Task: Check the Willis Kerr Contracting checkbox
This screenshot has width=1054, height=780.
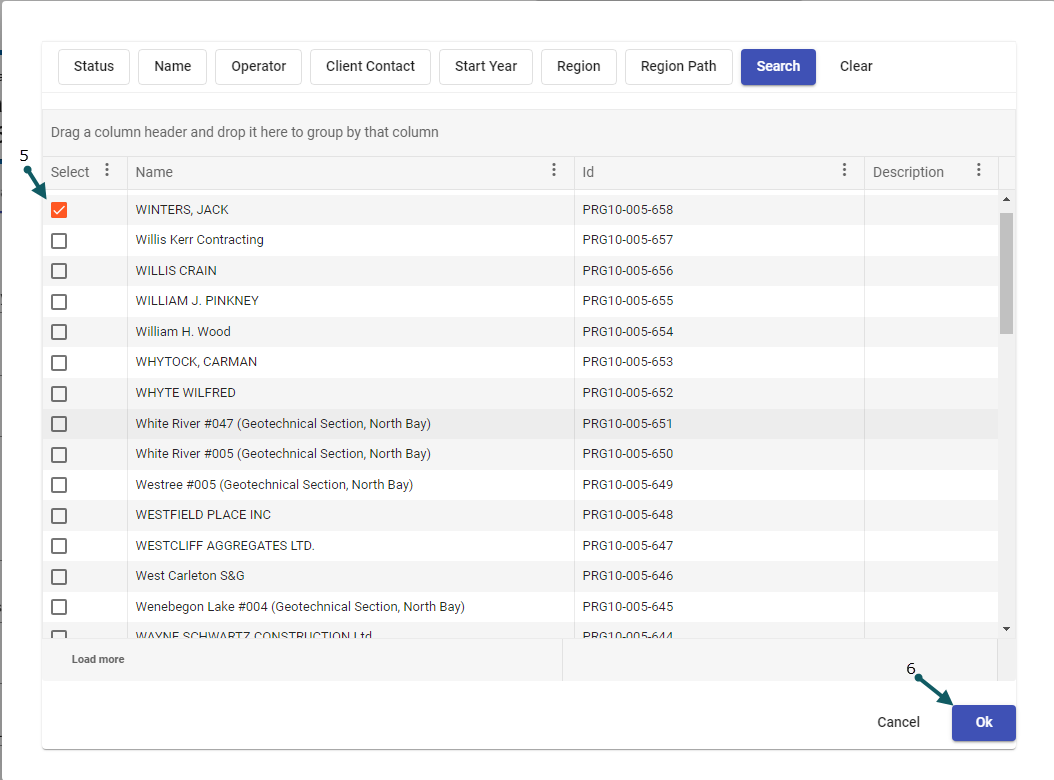Action: tap(59, 241)
